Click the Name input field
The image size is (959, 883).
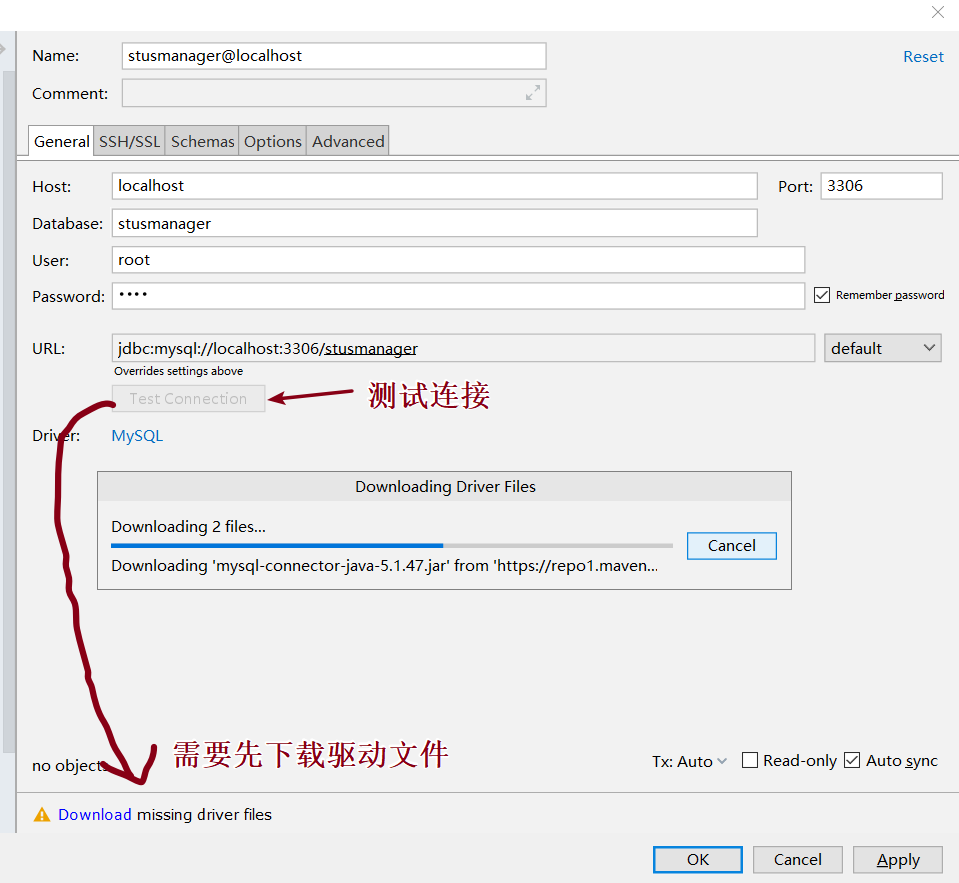[x=334, y=56]
